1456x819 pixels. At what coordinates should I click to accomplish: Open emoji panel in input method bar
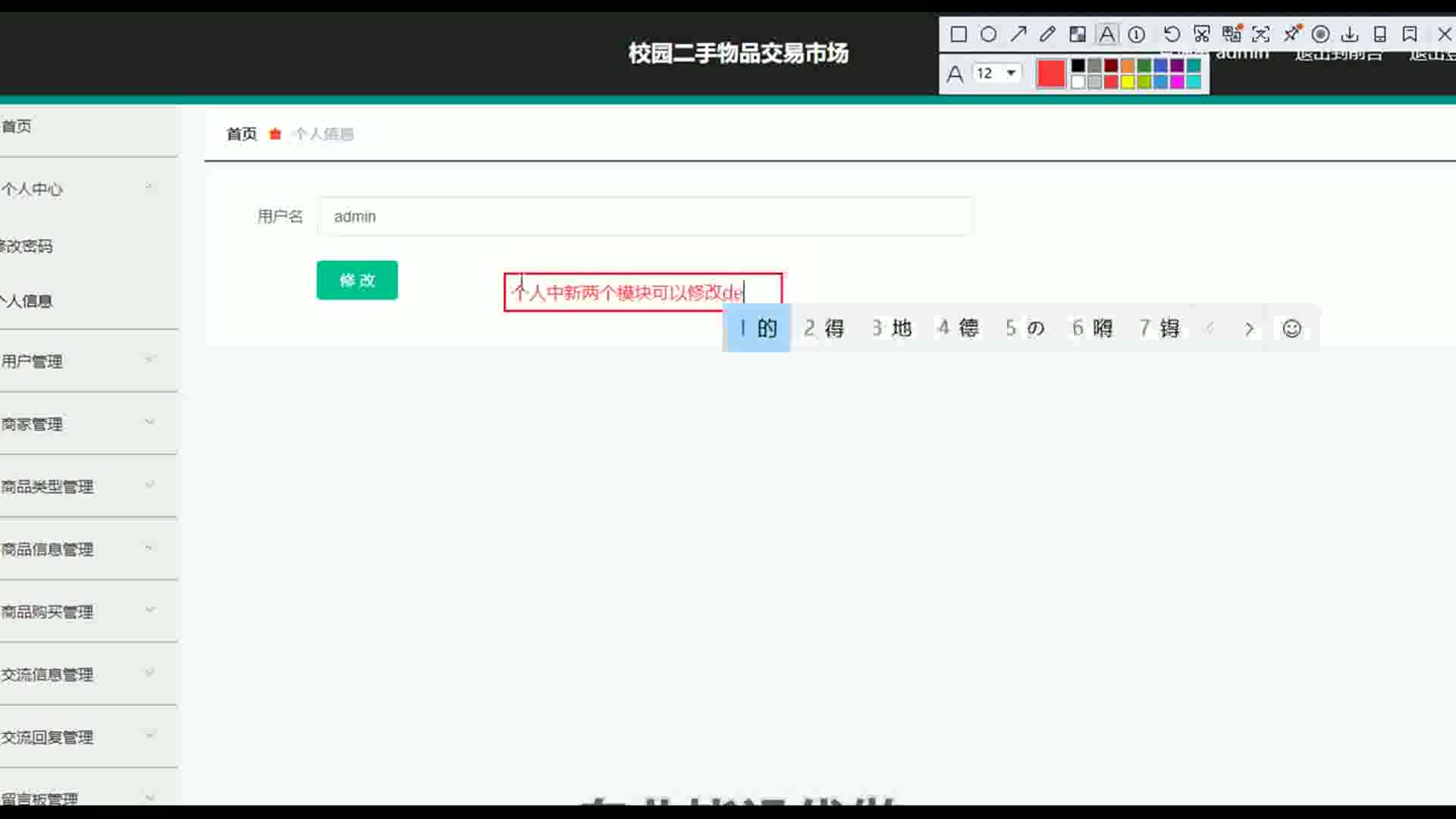[1291, 328]
